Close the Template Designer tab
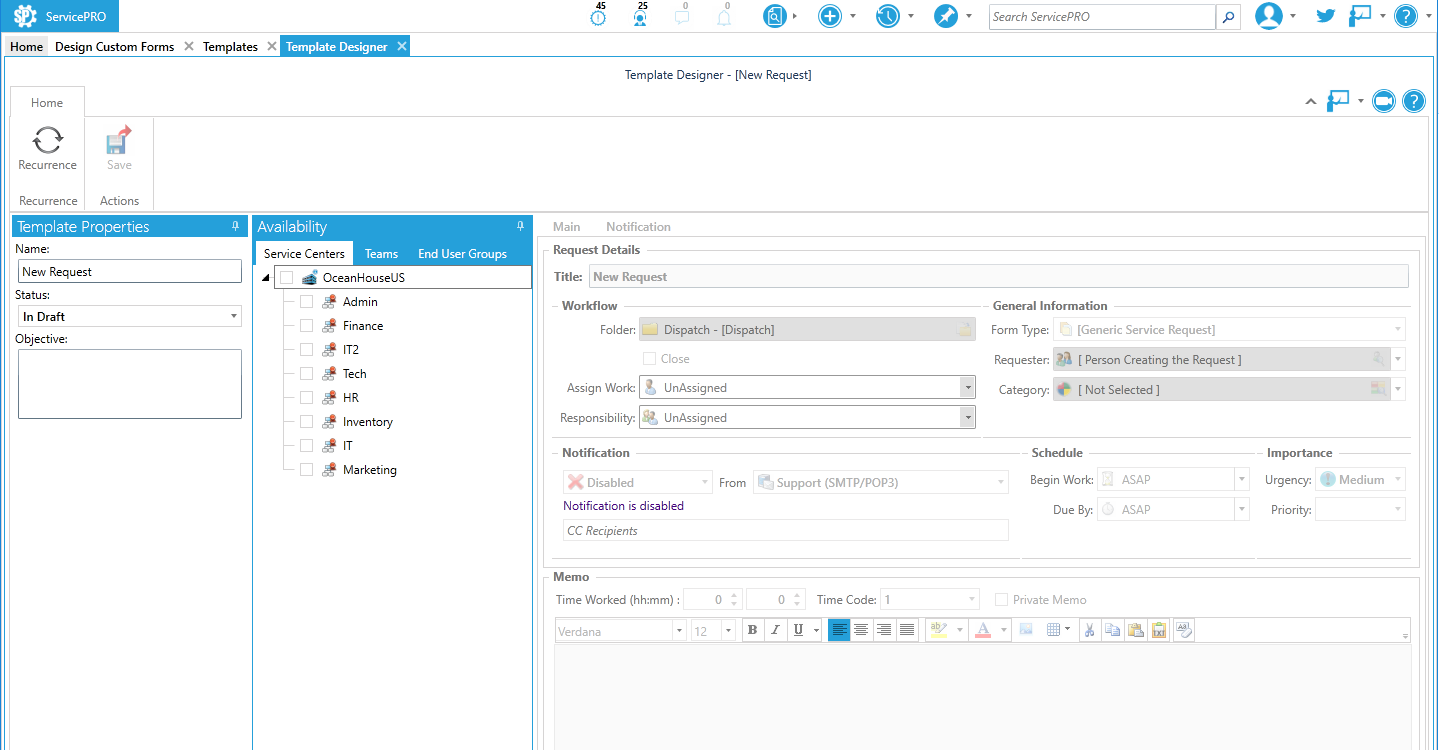 click(402, 47)
